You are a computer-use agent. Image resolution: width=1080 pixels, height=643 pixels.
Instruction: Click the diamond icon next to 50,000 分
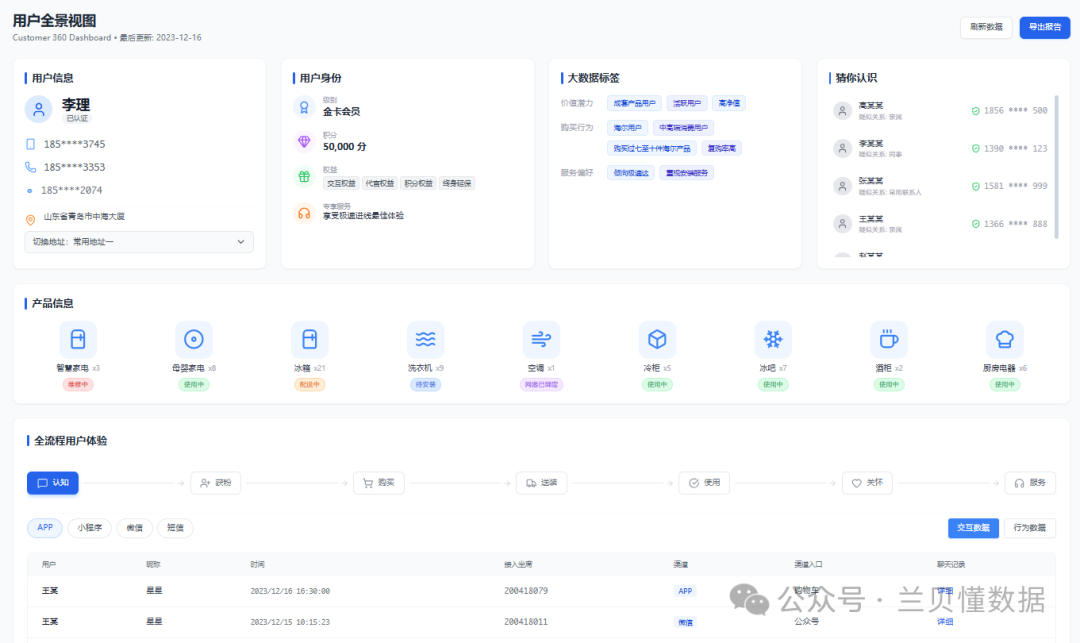coord(304,141)
